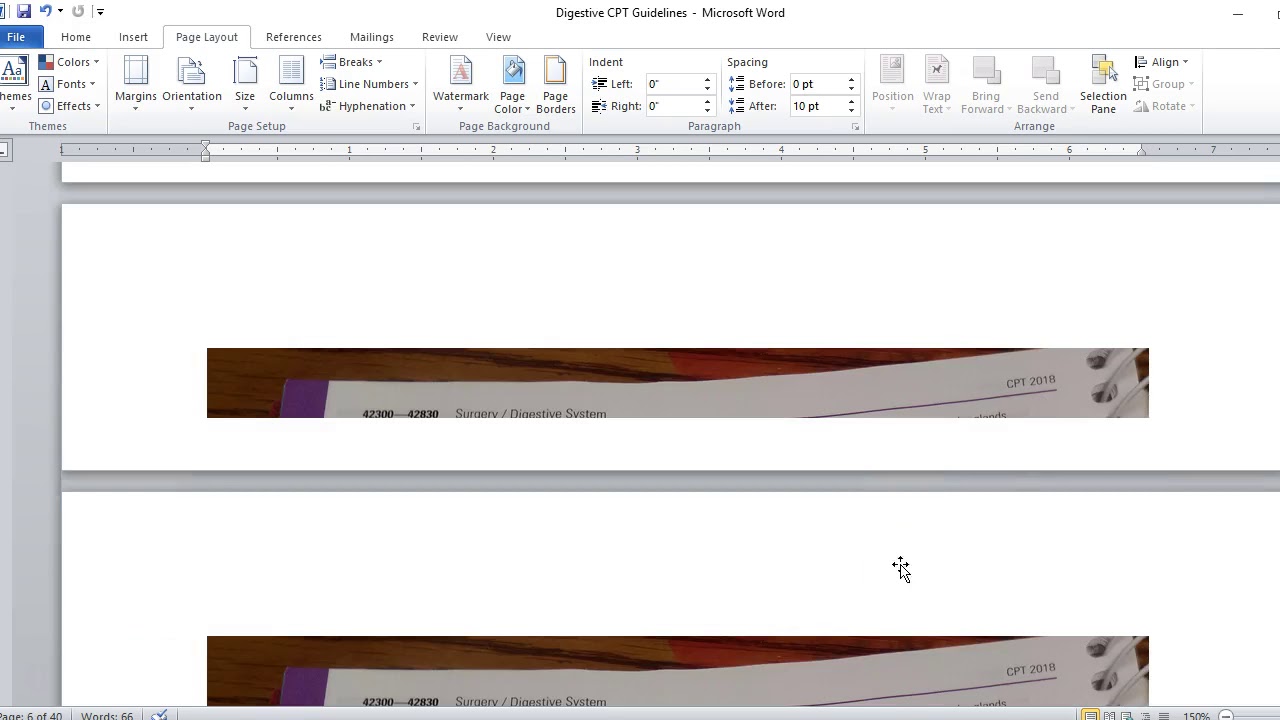Switch to the Insert tab

133,37
